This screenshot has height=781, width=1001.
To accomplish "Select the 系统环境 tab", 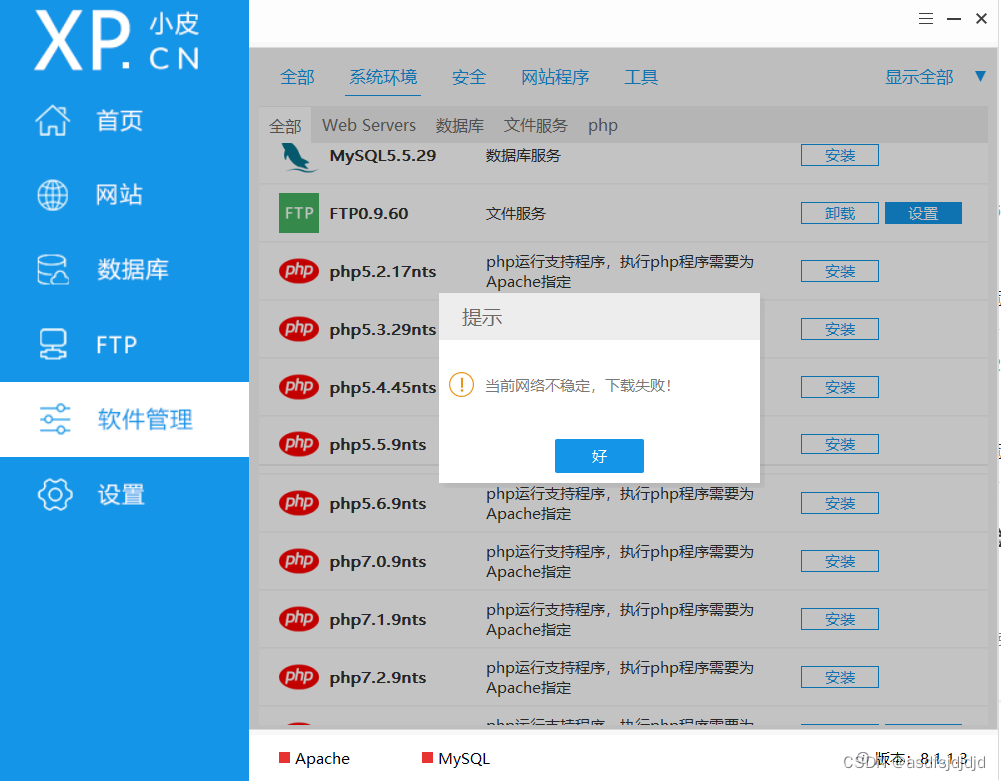I will [383, 77].
